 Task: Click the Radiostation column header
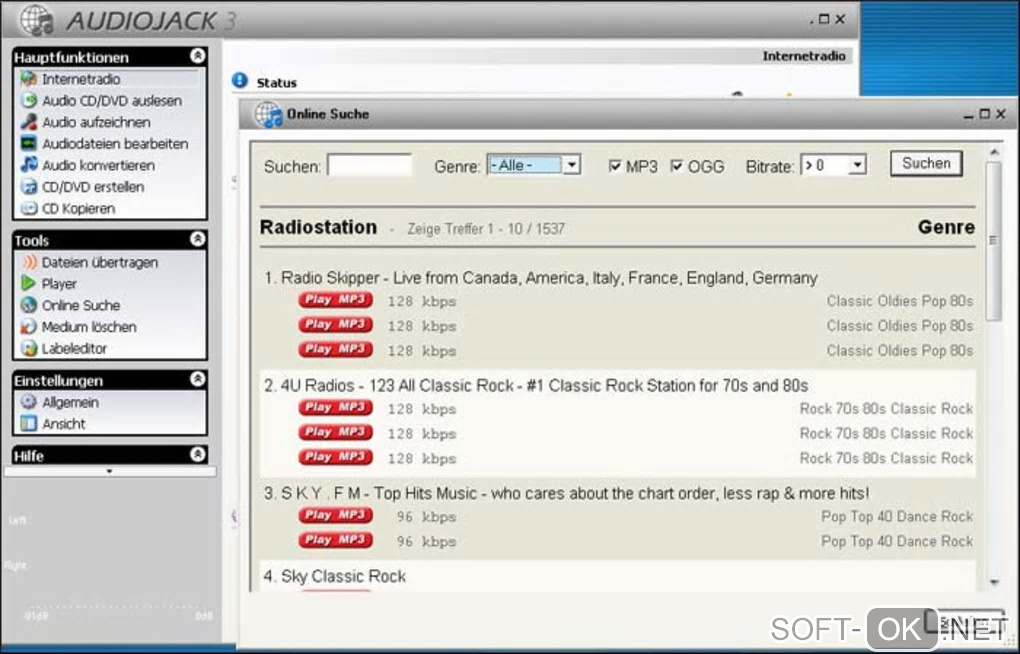click(x=318, y=227)
